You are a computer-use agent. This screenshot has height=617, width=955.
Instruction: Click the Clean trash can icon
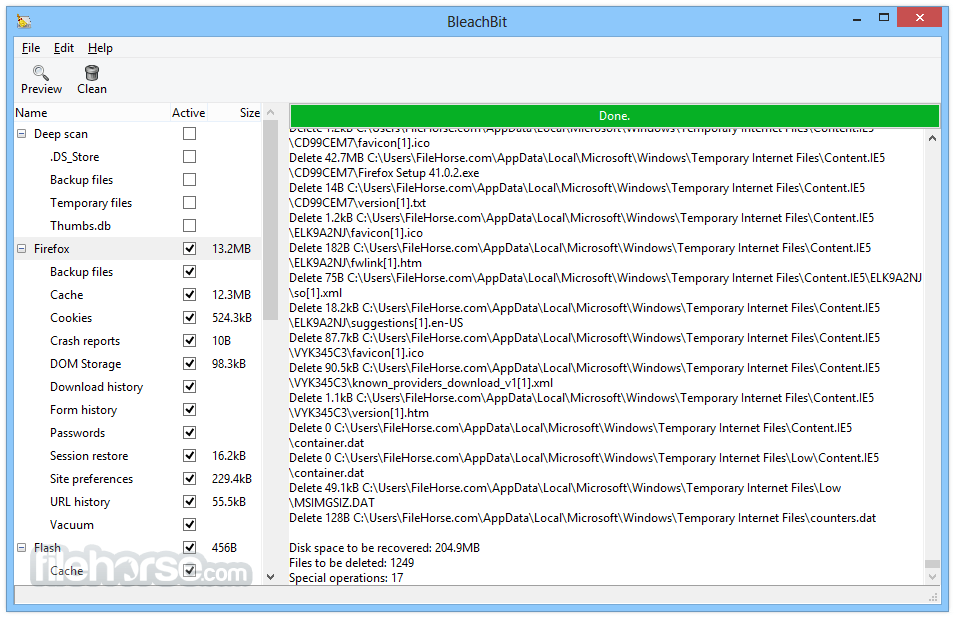(92, 73)
